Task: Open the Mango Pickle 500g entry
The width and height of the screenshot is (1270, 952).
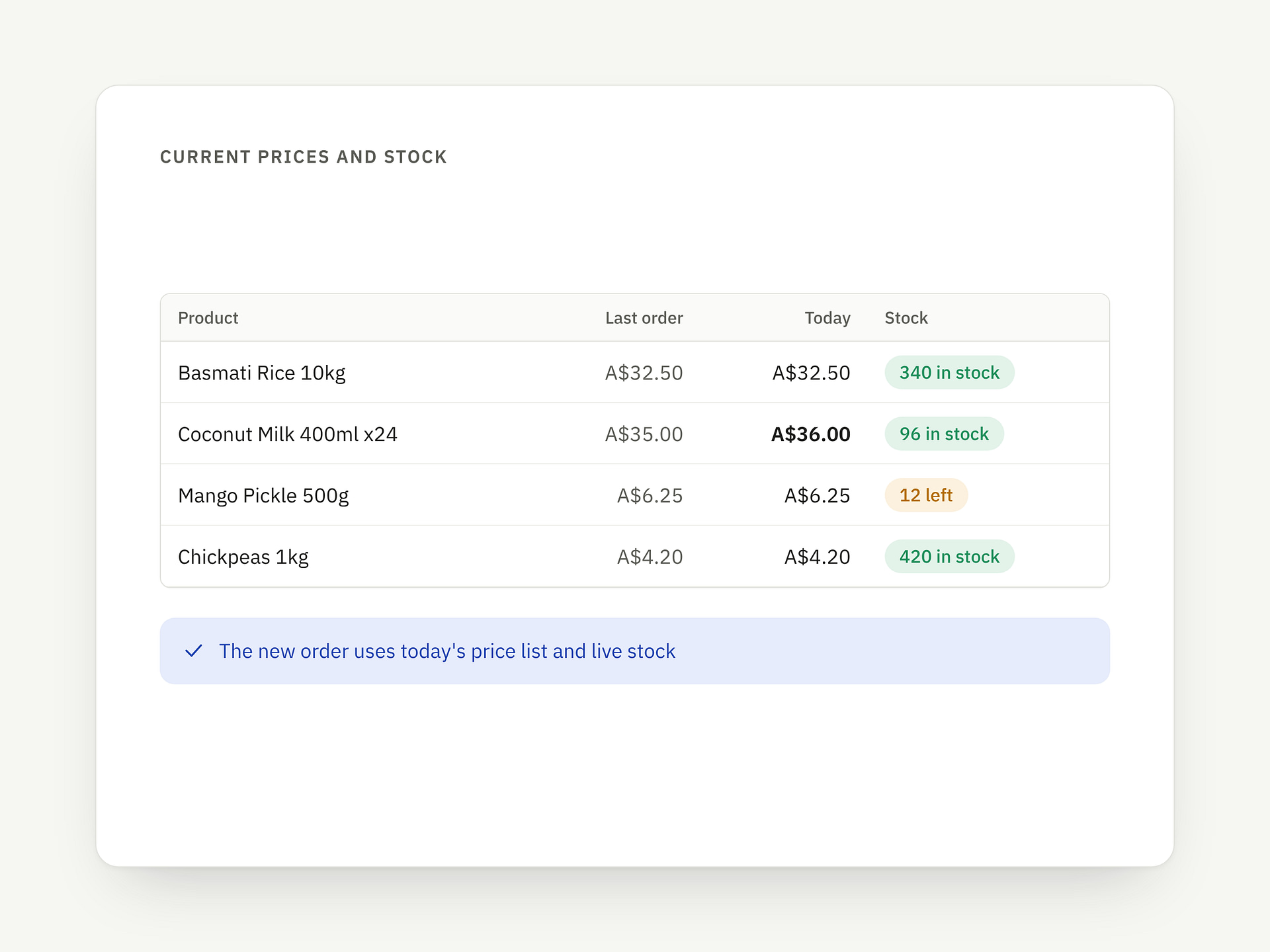Action: pyautogui.click(x=263, y=496)
